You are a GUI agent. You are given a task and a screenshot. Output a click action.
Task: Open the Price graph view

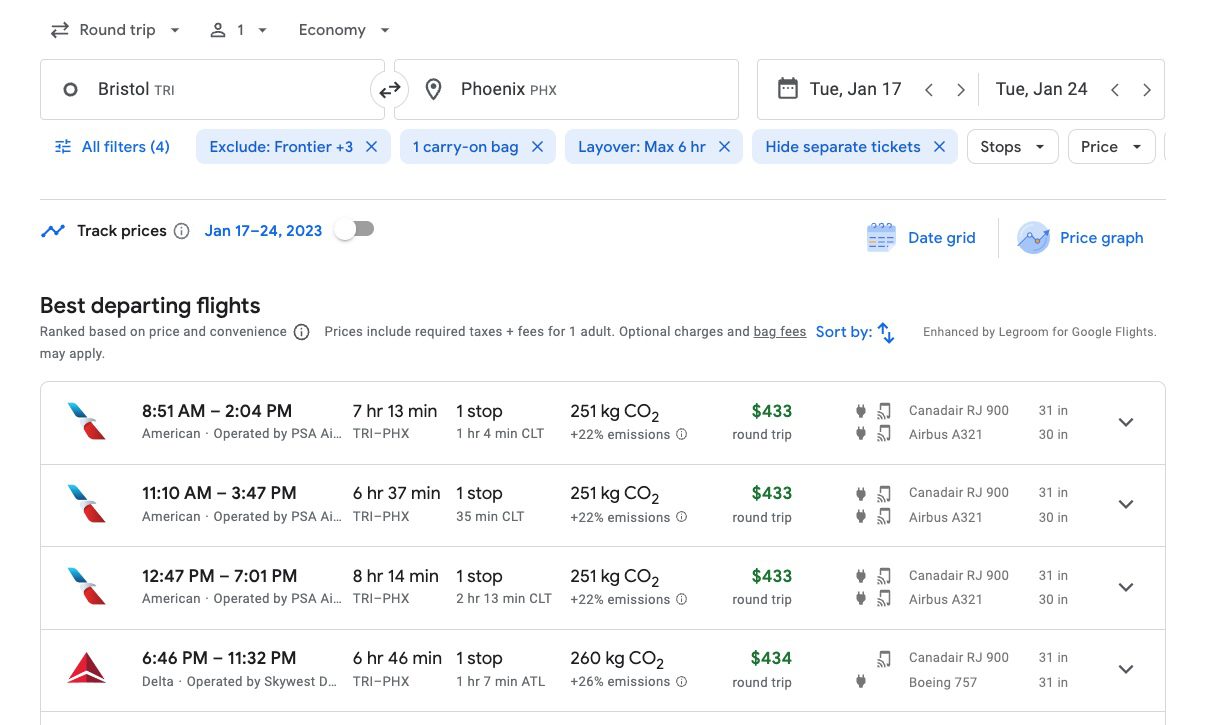1081,237
